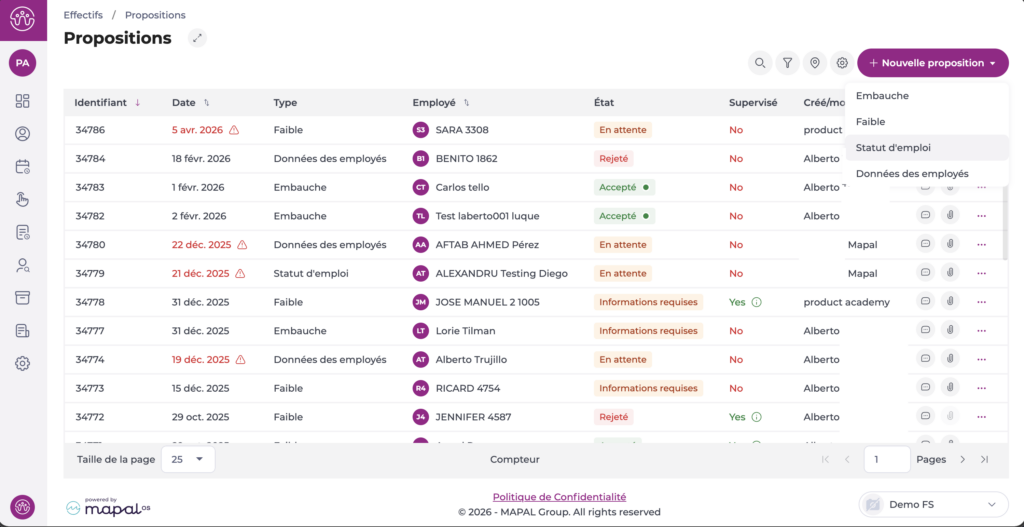Click the Nouvelle proposition dropdown button
The image size is (1024, 527).
point(932,63)
